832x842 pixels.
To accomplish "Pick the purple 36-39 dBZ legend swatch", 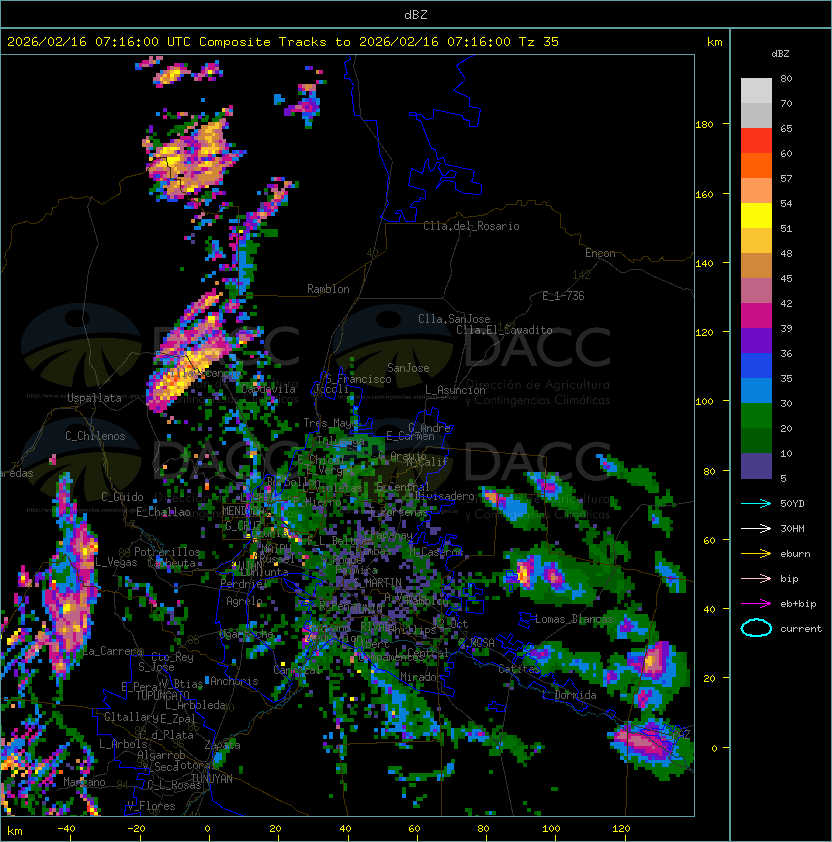I will [x=756, y=340].
